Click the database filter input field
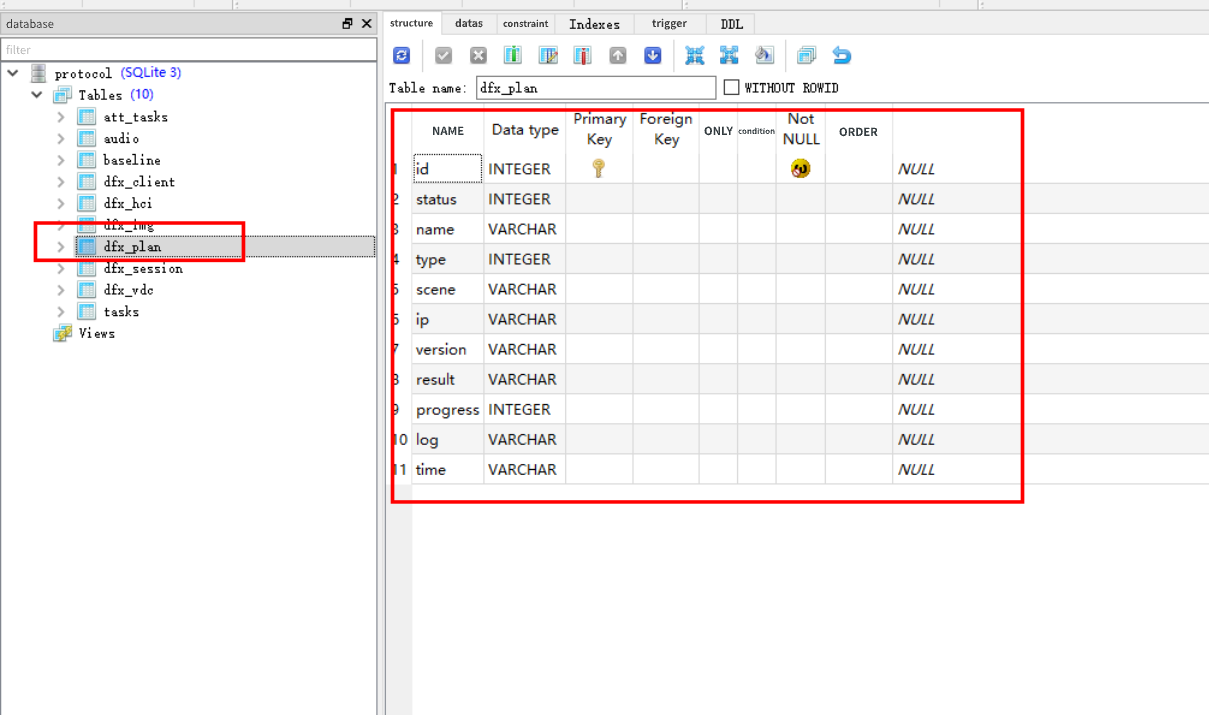The image size is (1209, 715). (188, 49)
